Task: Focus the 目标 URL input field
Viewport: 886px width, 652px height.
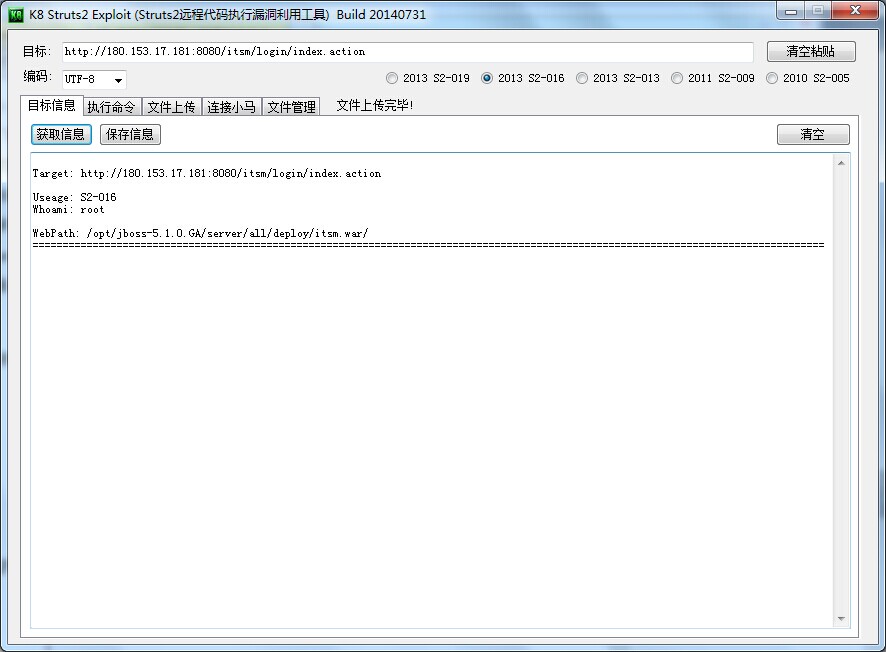Action: click(x=407, y=52)
